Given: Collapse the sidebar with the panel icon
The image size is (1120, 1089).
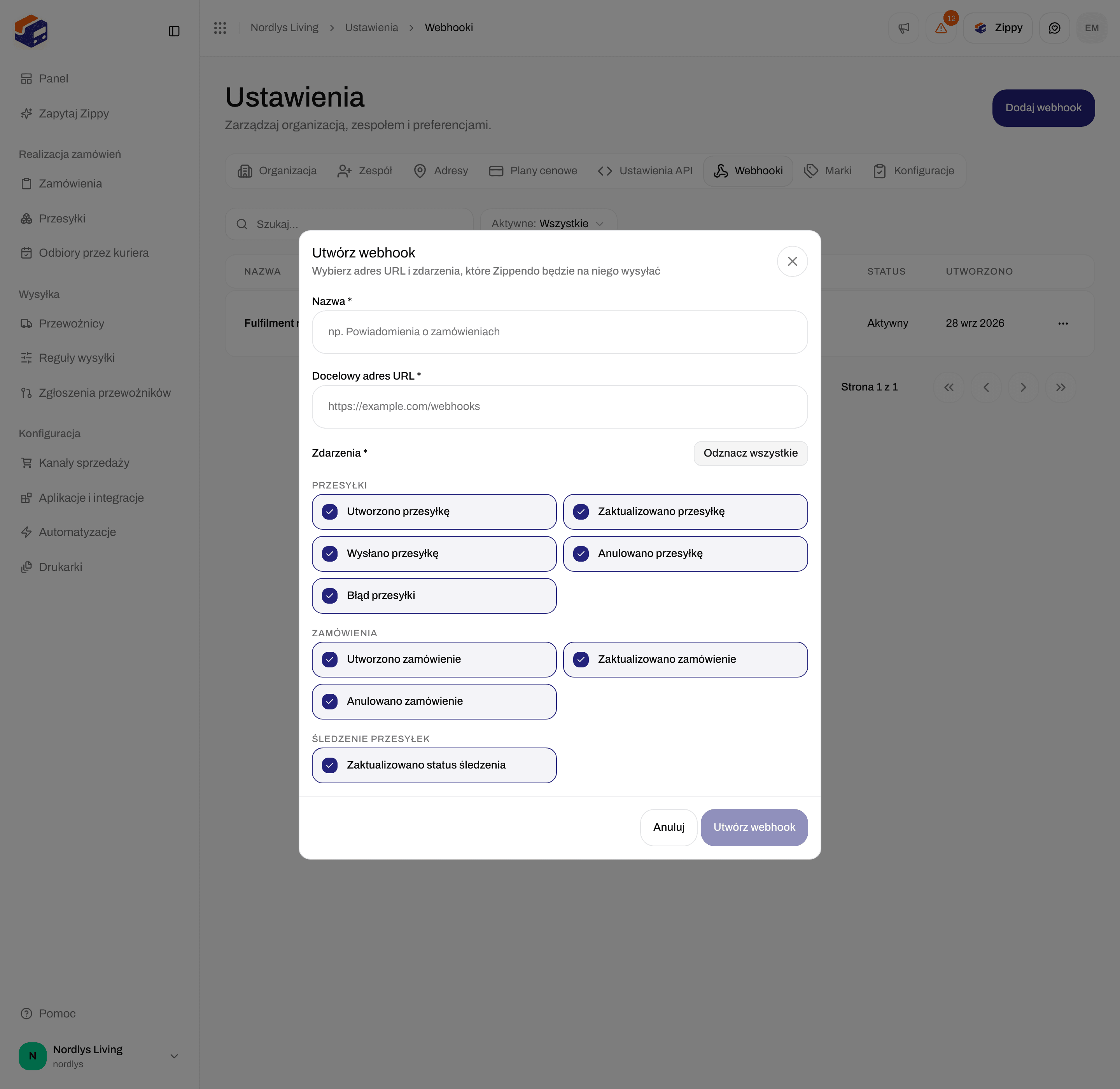Looking at the screenshot, I should pyautogui.click(x=175, y=31).
